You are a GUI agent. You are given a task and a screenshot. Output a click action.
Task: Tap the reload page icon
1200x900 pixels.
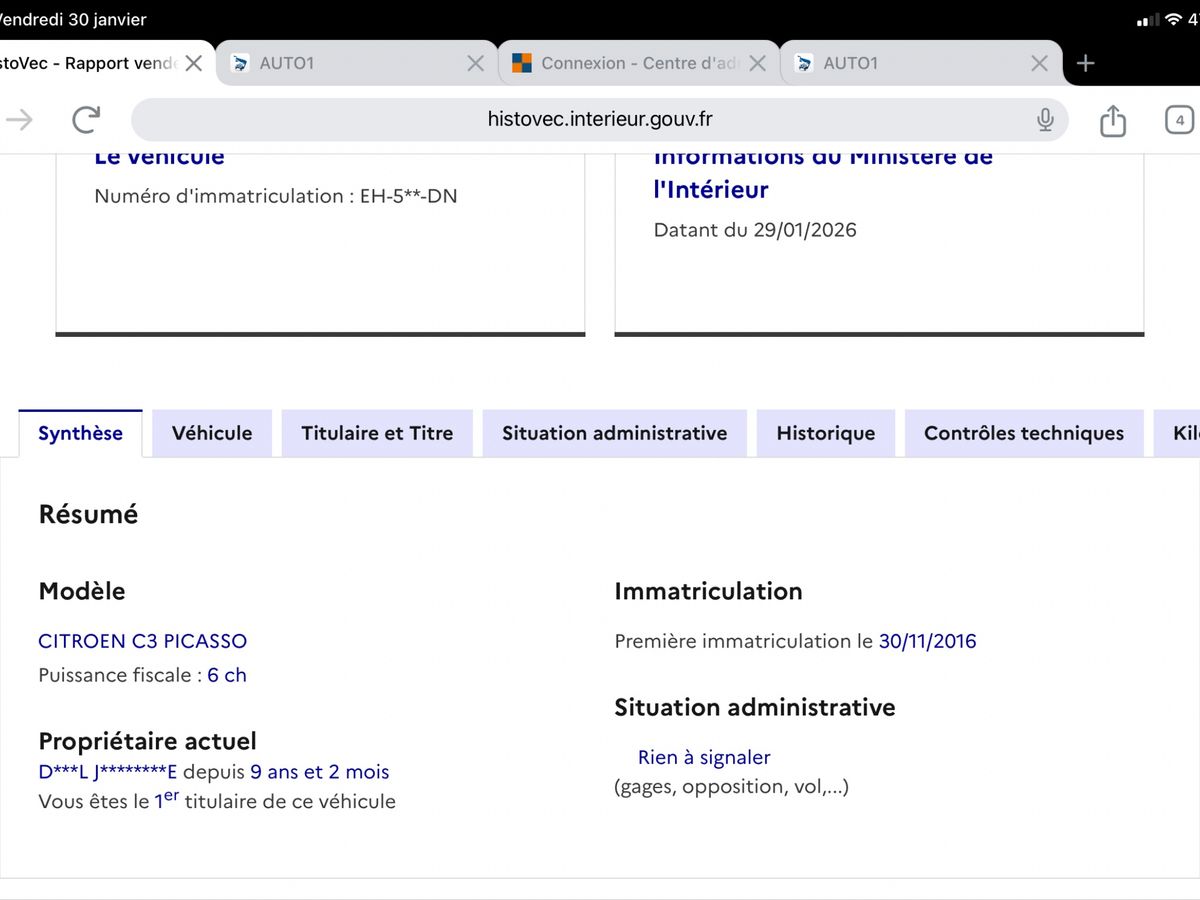click(x=86, y=120)
